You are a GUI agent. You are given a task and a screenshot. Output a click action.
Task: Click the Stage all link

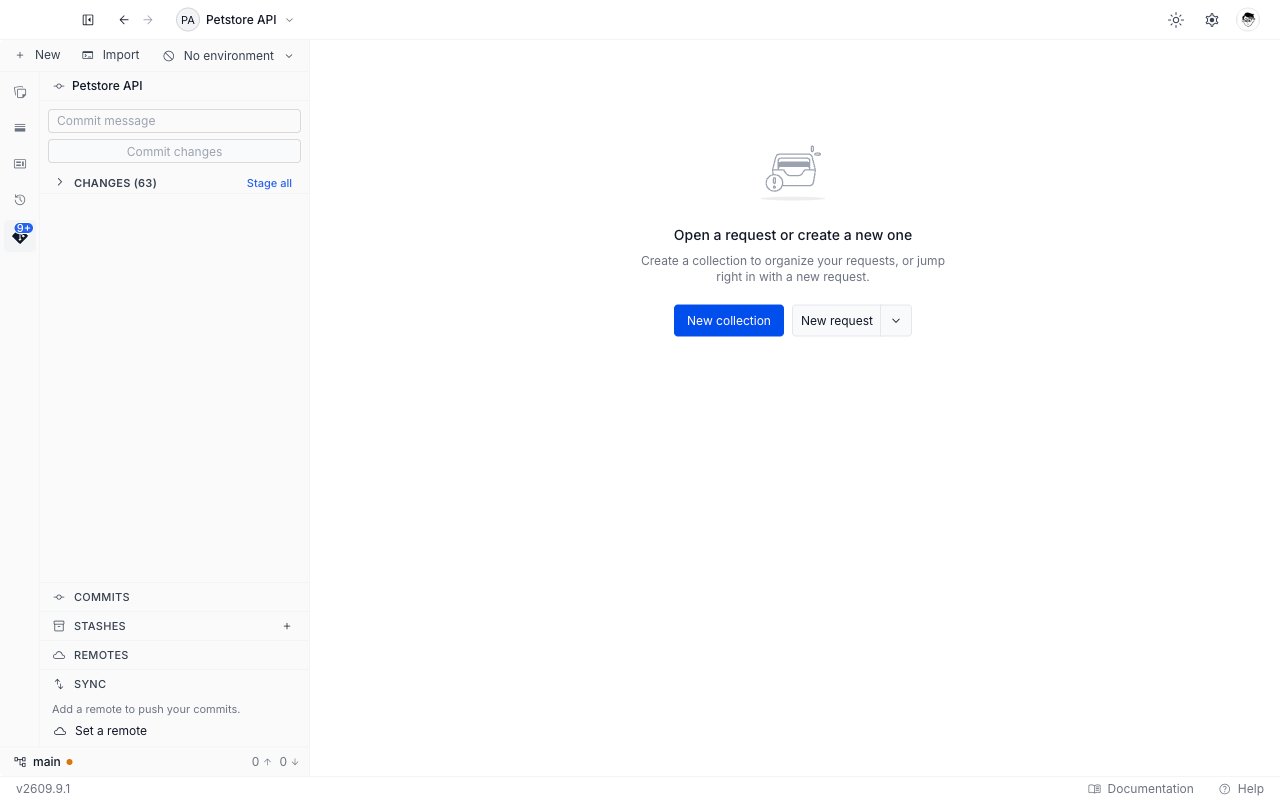(269, 183)
